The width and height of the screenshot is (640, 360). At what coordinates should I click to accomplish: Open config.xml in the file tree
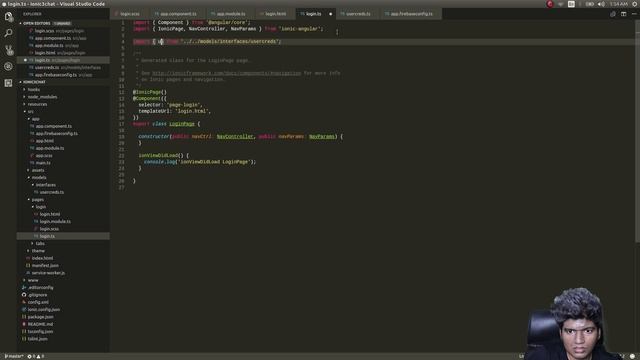[x=38, y=302]
